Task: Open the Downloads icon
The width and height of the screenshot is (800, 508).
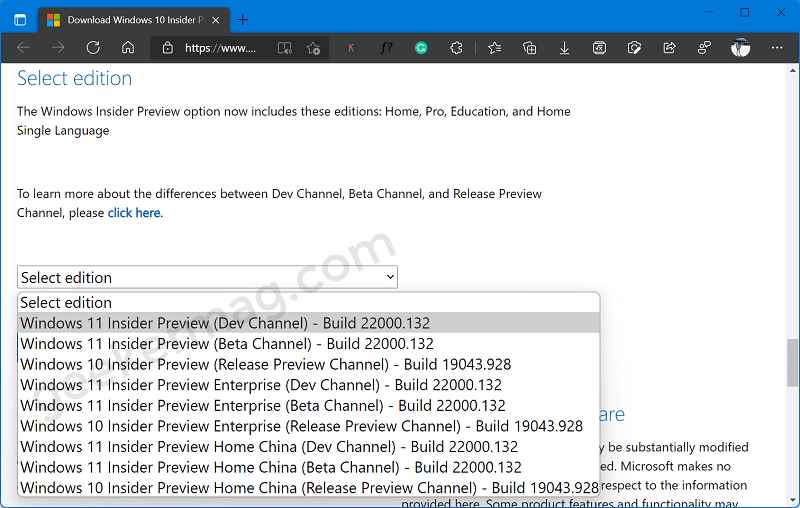Action: pyautogui.click(x=564, y=48)
